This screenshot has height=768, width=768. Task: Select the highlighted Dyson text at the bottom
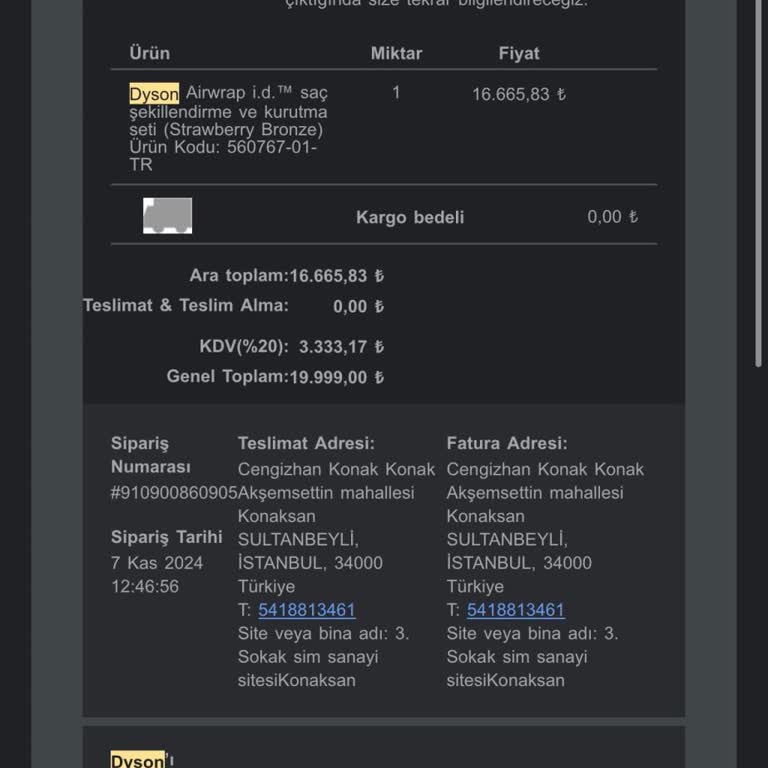click(x=137, y=760)
